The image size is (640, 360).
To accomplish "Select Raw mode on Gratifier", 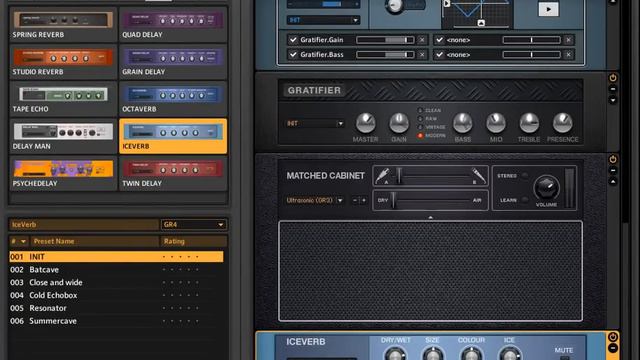I will click(x=420, y=119).
